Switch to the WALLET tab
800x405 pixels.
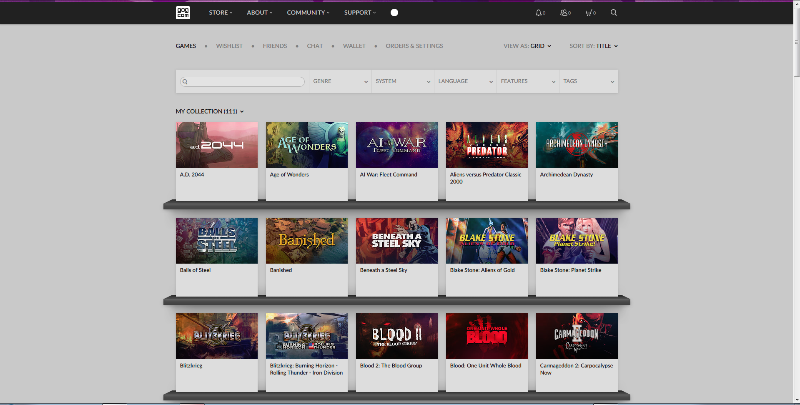[x=354, y=46]
